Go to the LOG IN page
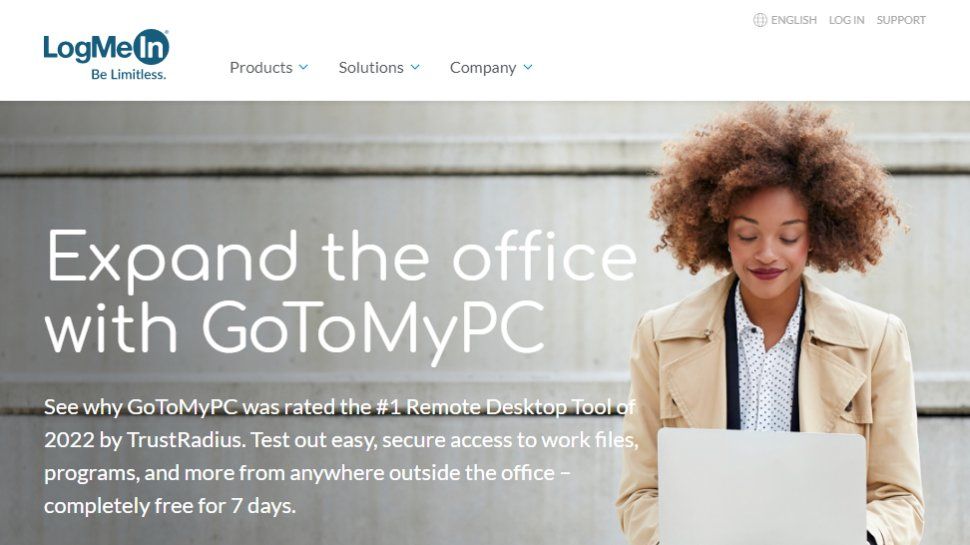970x545 pixels. pyautogui.click(x=846, y=20)
